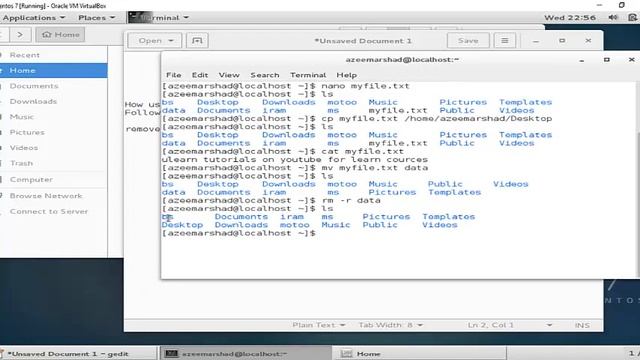The image size is (640, 360).
Task: Click the volume icon in top panel
Action: pyautogui.click(x=613, y=18)
